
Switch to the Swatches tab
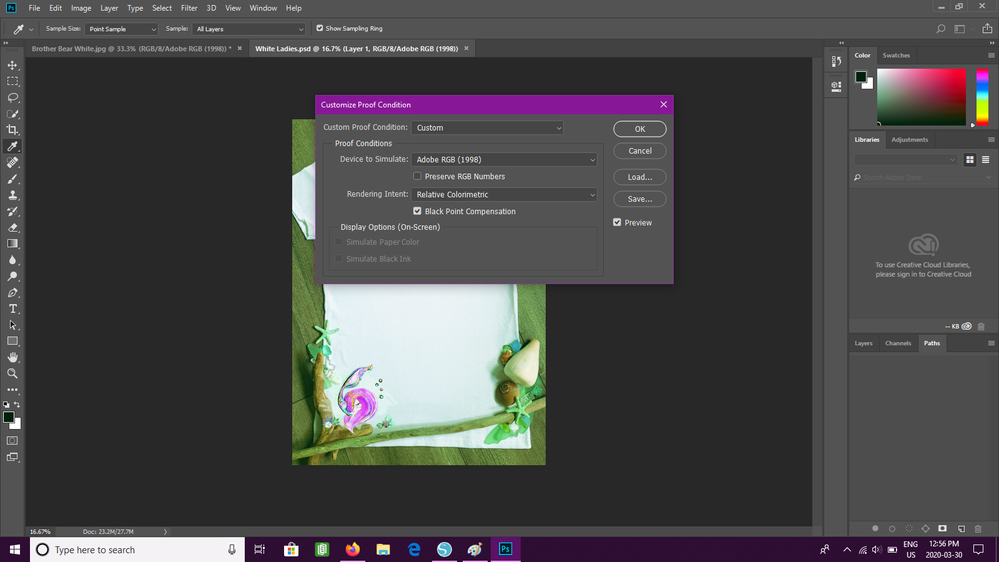(x=896, y=55)
